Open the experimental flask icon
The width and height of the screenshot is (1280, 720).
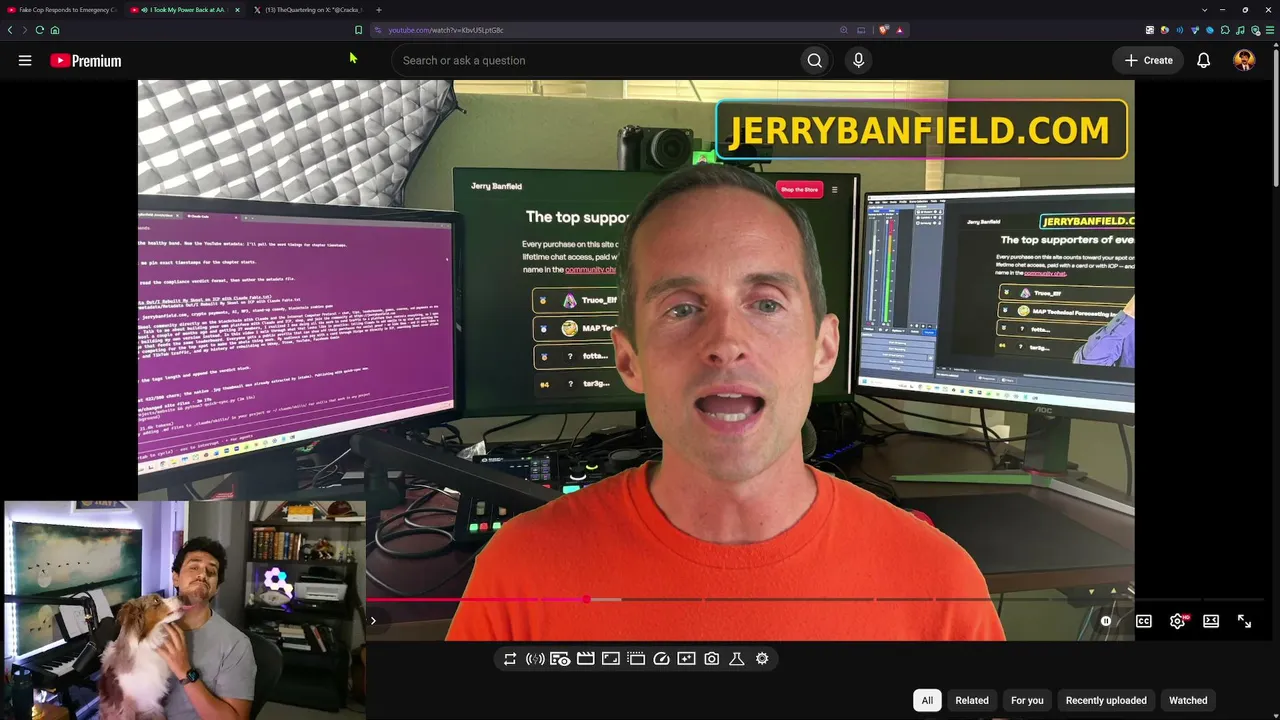click(737, 658)
